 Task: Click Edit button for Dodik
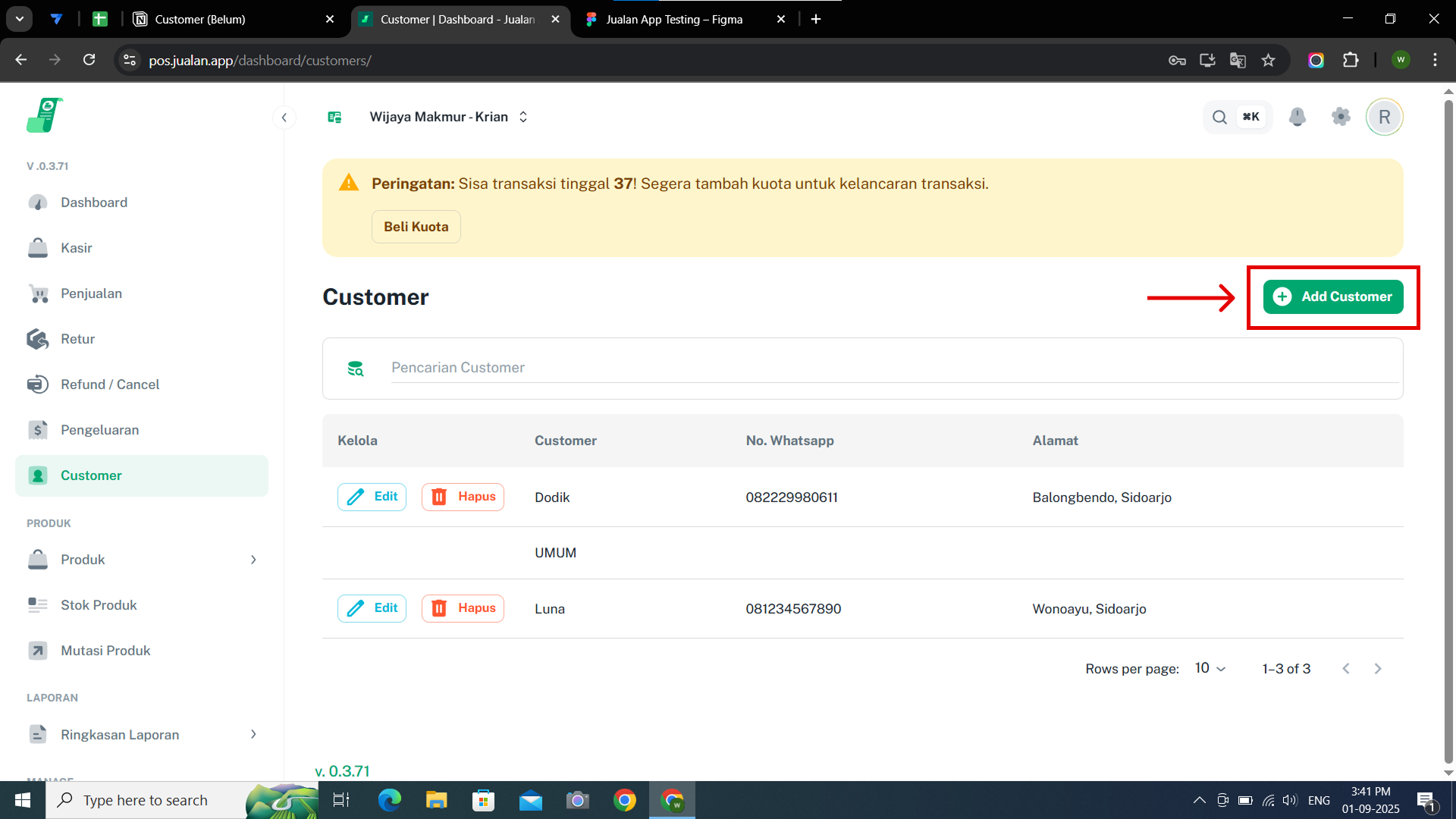(x=372, y=497)
